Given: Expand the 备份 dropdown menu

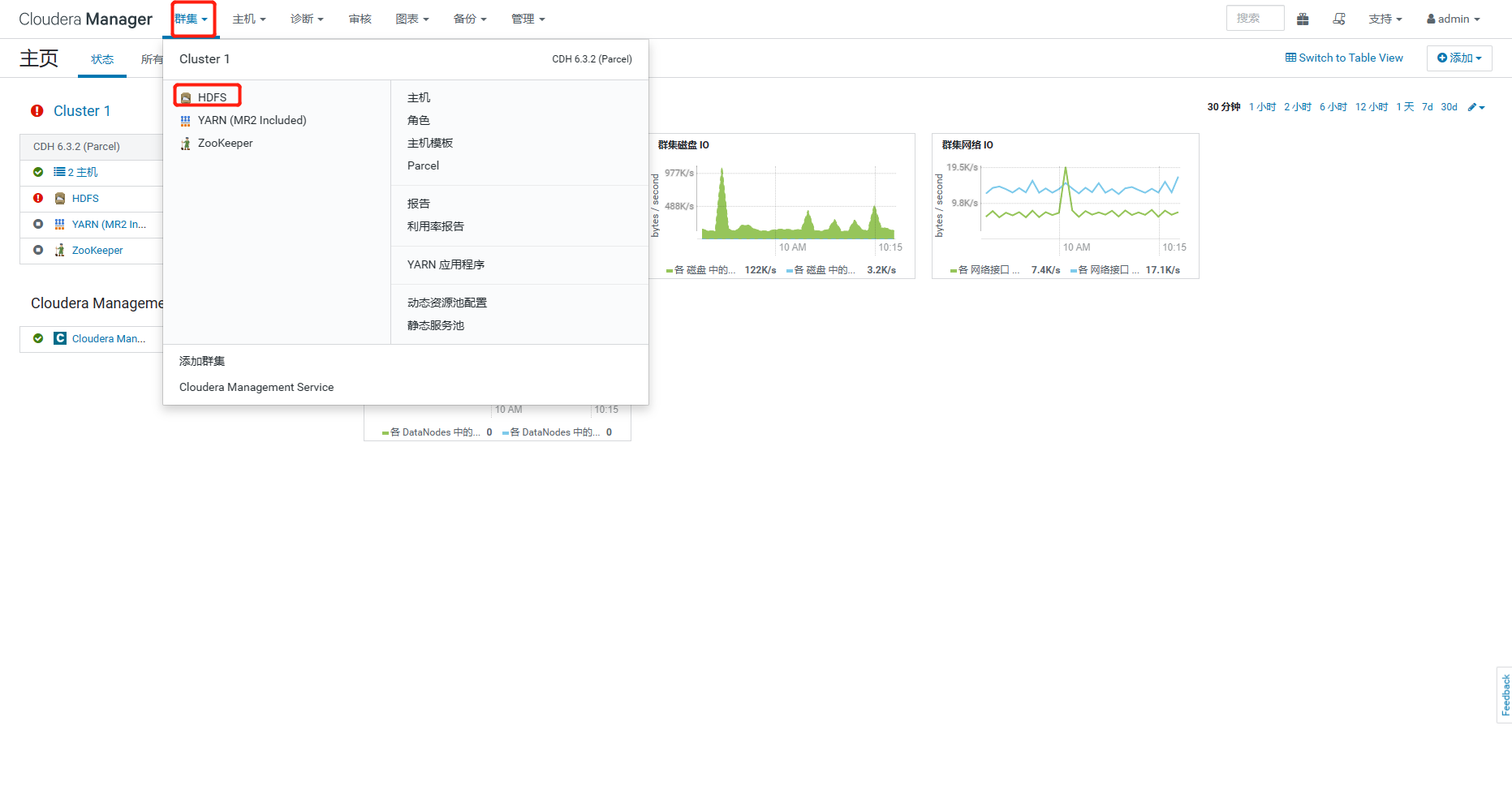Looking at the screenshot, I should pyautogui.click(x=470, y=19).
